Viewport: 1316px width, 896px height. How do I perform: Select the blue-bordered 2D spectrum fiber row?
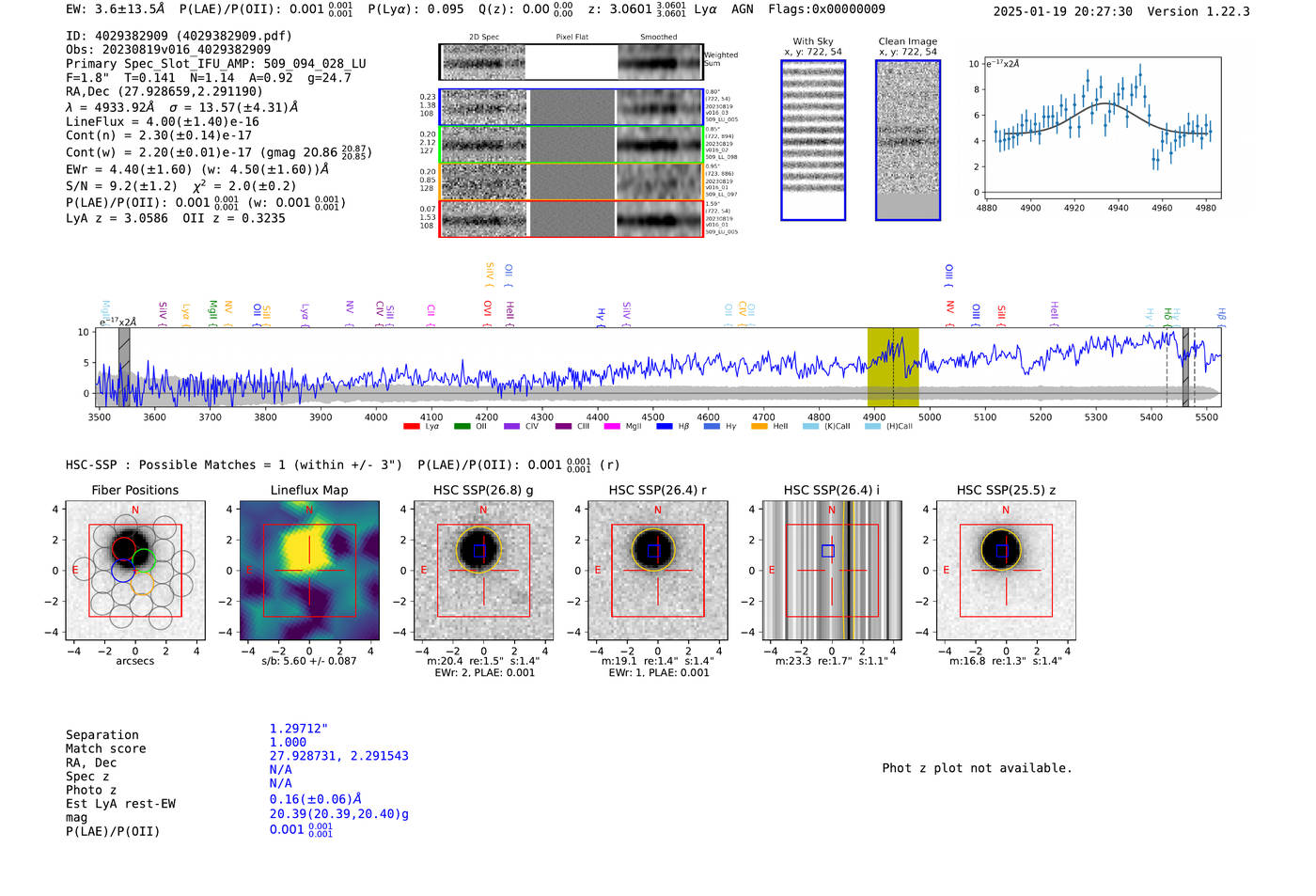pos(572,107)
